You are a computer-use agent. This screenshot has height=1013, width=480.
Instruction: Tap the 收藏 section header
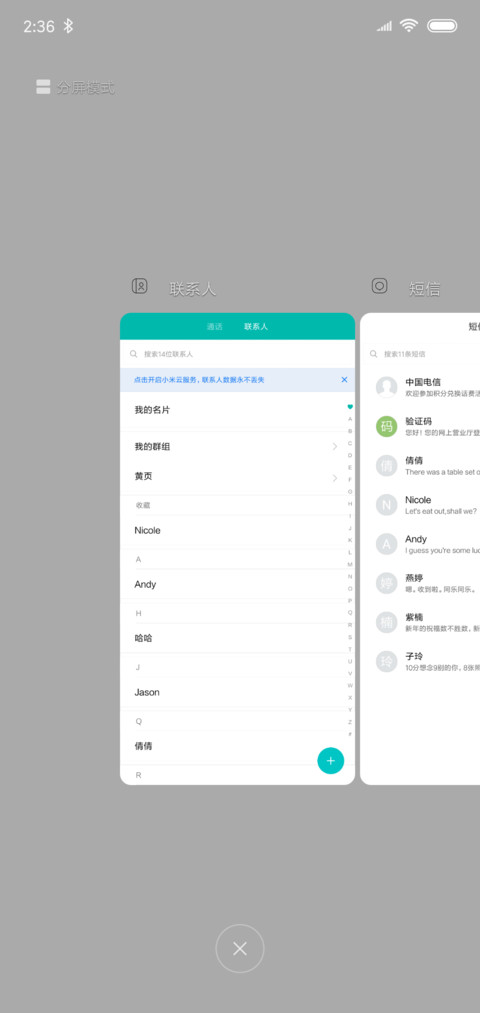[143, 505]
